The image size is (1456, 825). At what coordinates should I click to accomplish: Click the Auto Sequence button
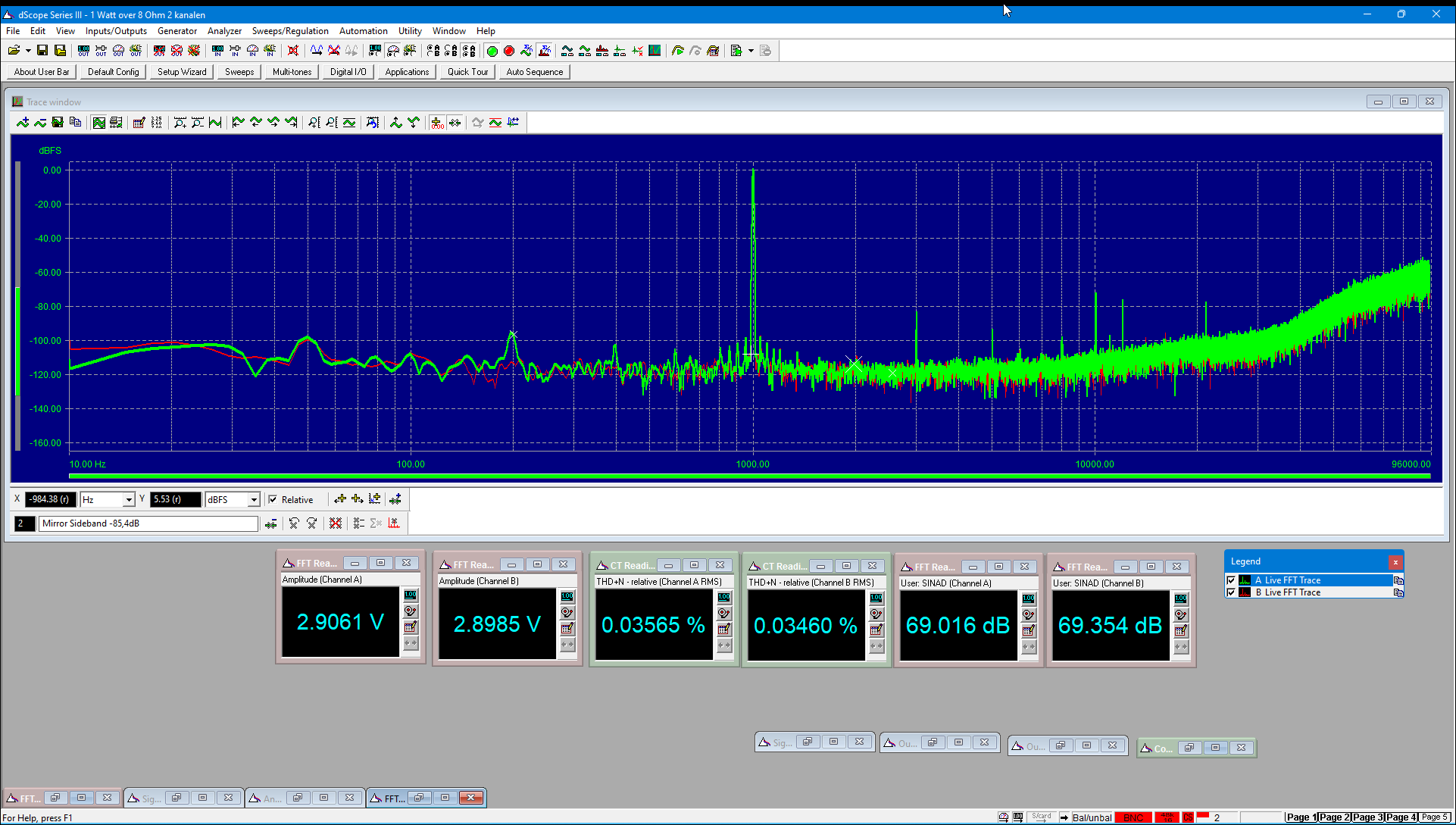tap(535, 72)
